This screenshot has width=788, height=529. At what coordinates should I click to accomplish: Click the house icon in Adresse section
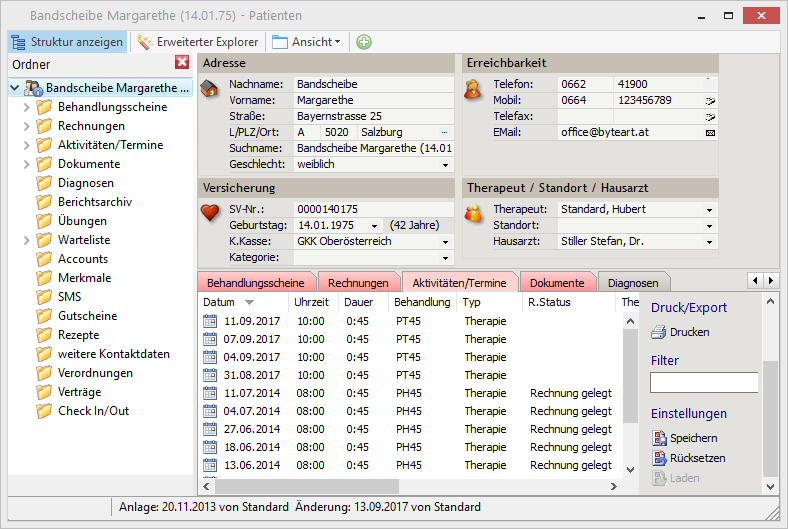click(x=209, y=89)
